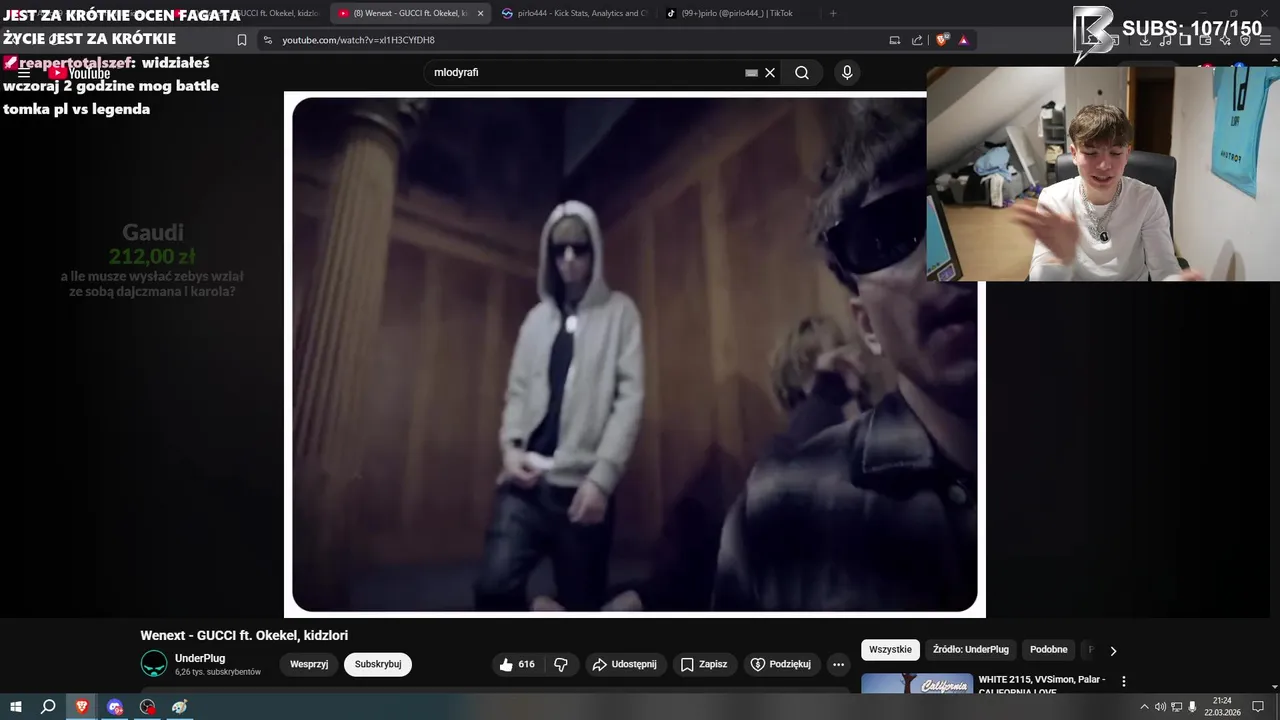Join channel with Wesprzyj button

click(309, 664)
